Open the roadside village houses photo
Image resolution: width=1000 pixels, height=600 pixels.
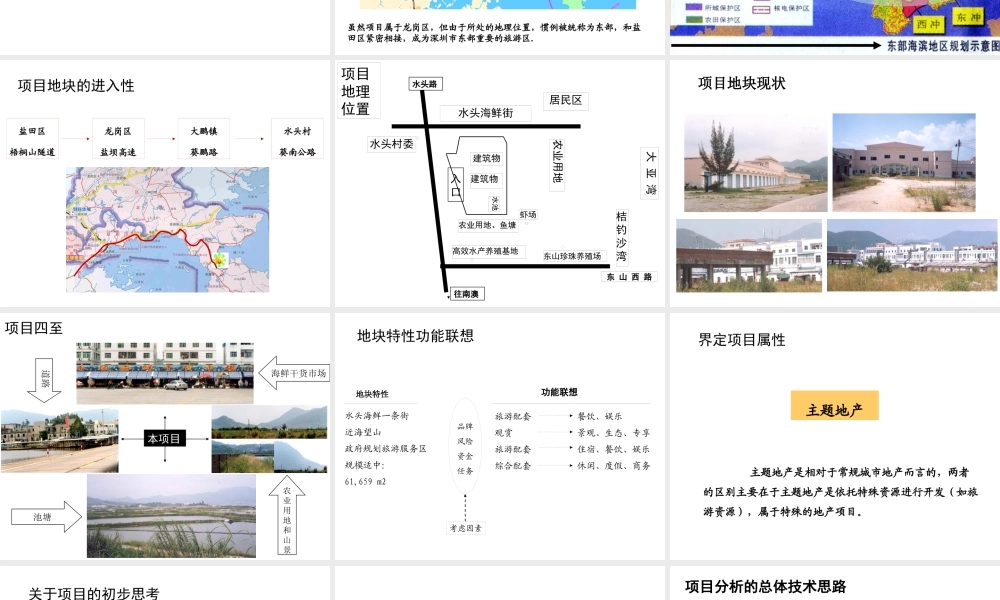pyautogui.click(x=59, y=441)
